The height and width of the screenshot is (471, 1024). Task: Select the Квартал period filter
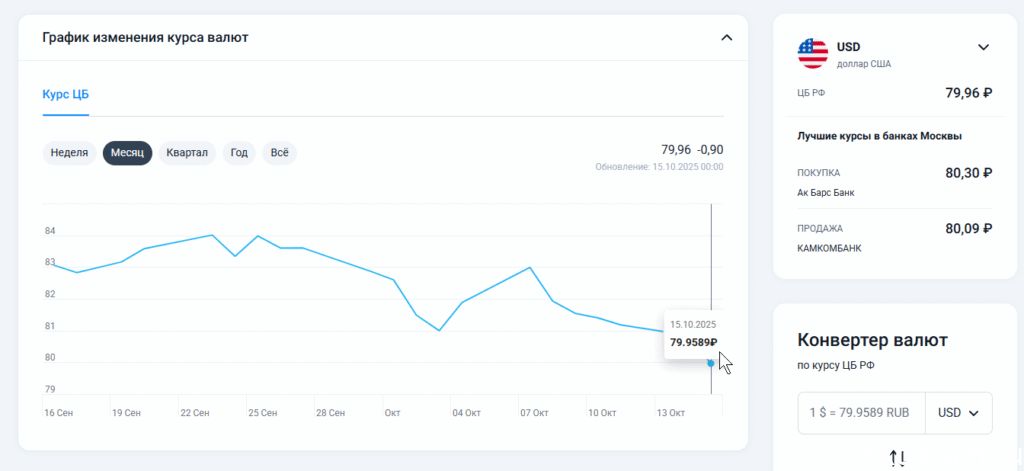pos(187,153)
